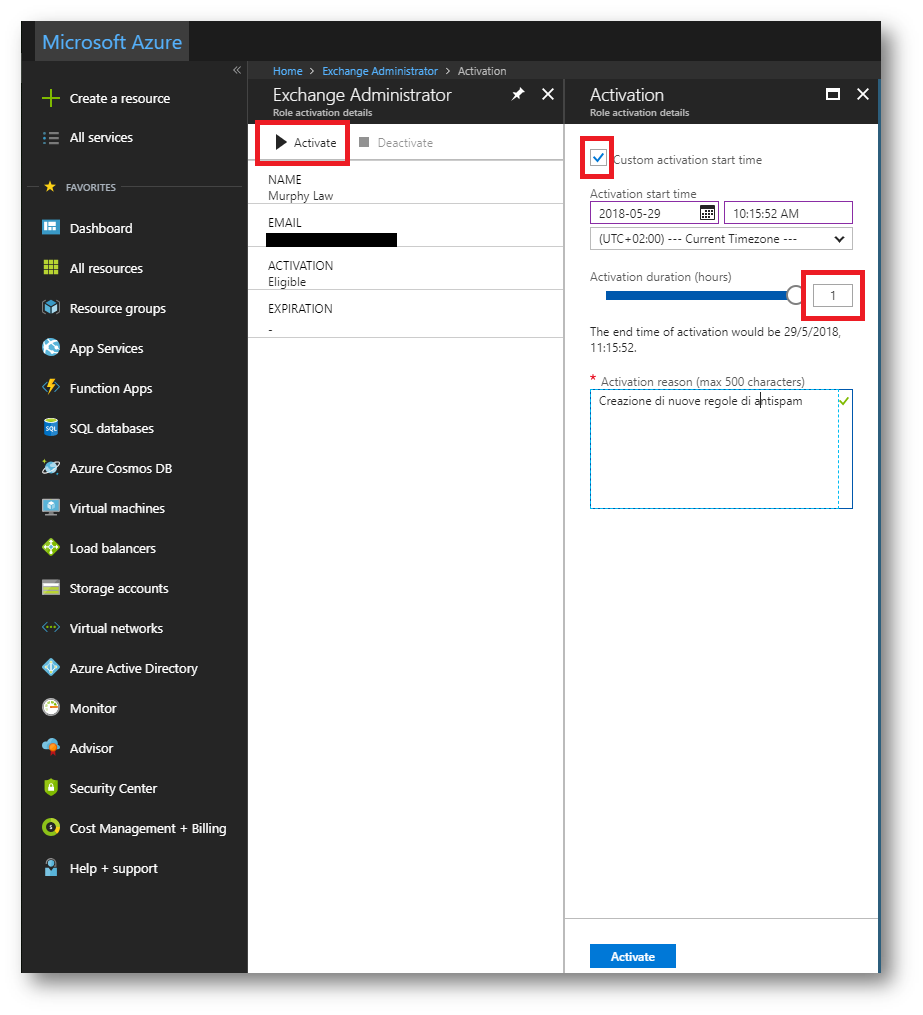
Task: Click the Create a resource plus icon
Action: pos(51,98)
